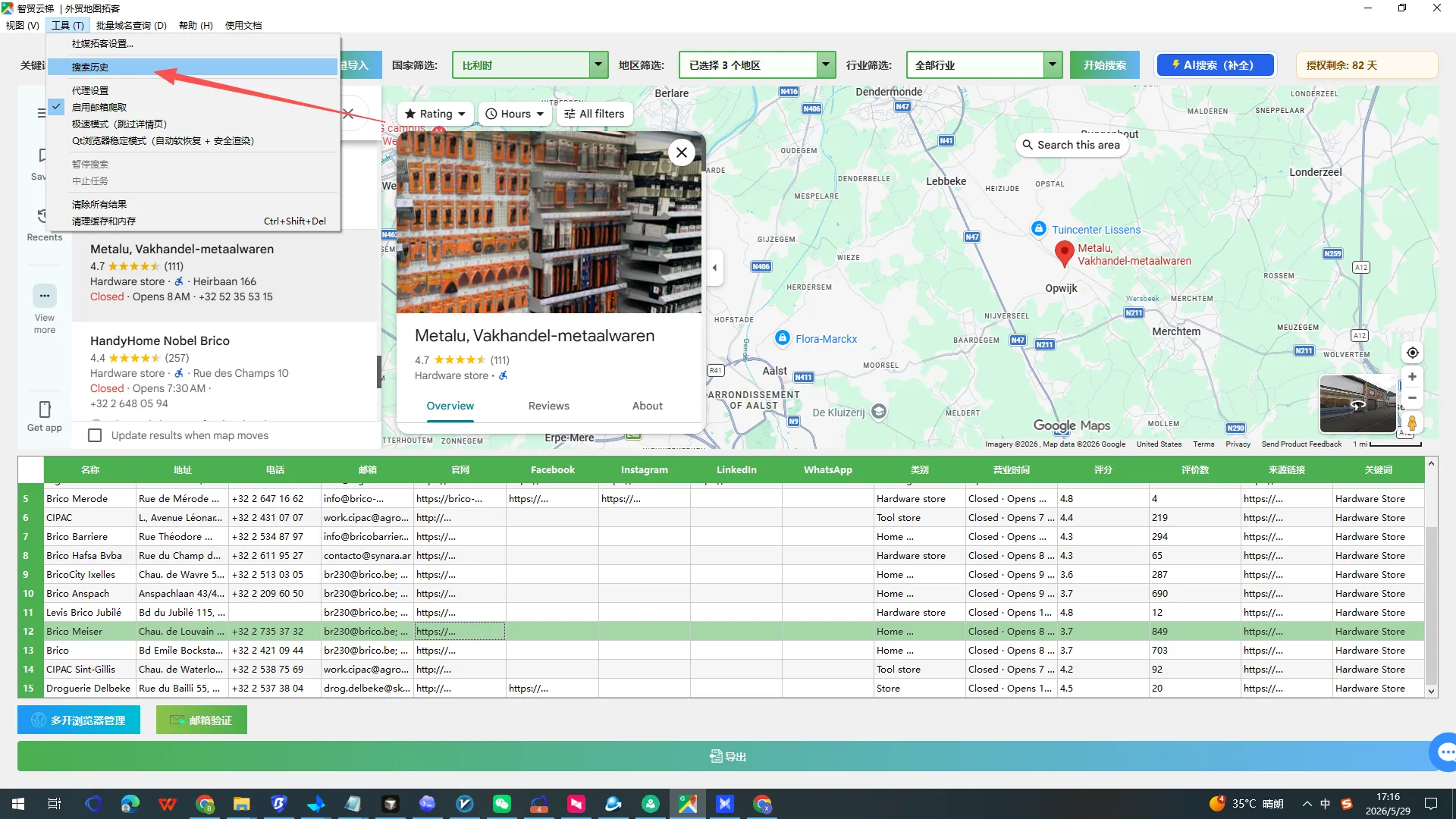Open 多开浏览器管理 button
This screenshot has height=819, width=1456.
79,720
